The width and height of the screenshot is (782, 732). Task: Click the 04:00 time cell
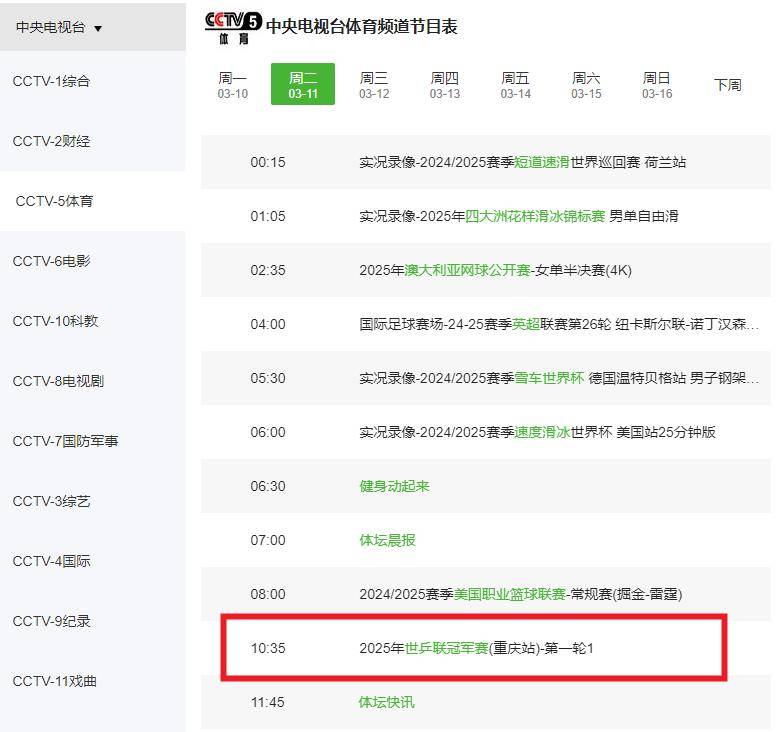(x=268, y=324)
